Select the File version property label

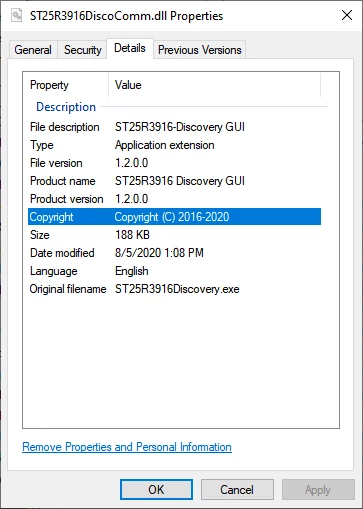coord(56,163)
